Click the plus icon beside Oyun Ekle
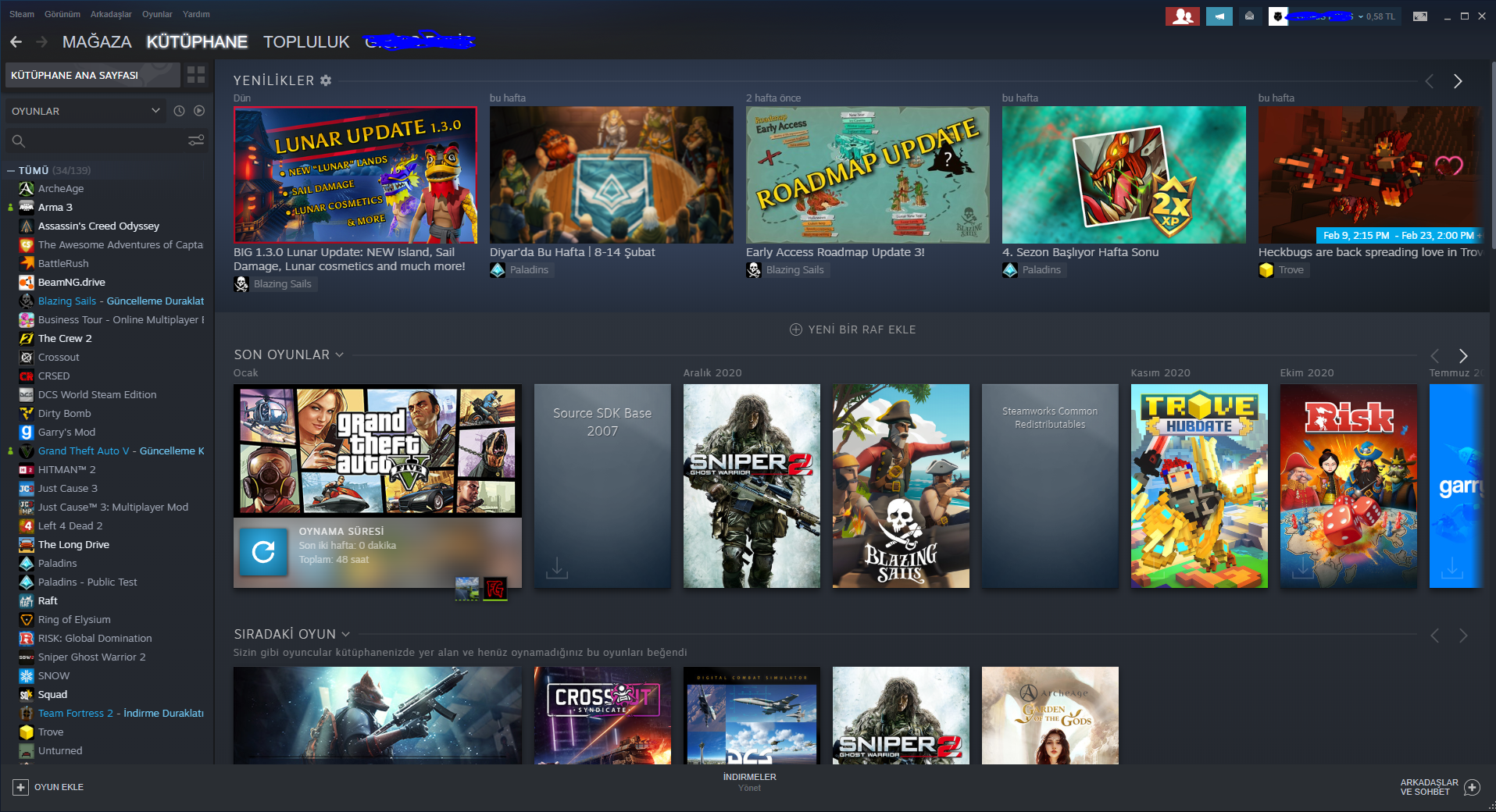Screen dimensions: 1496x812 [21, 787]
